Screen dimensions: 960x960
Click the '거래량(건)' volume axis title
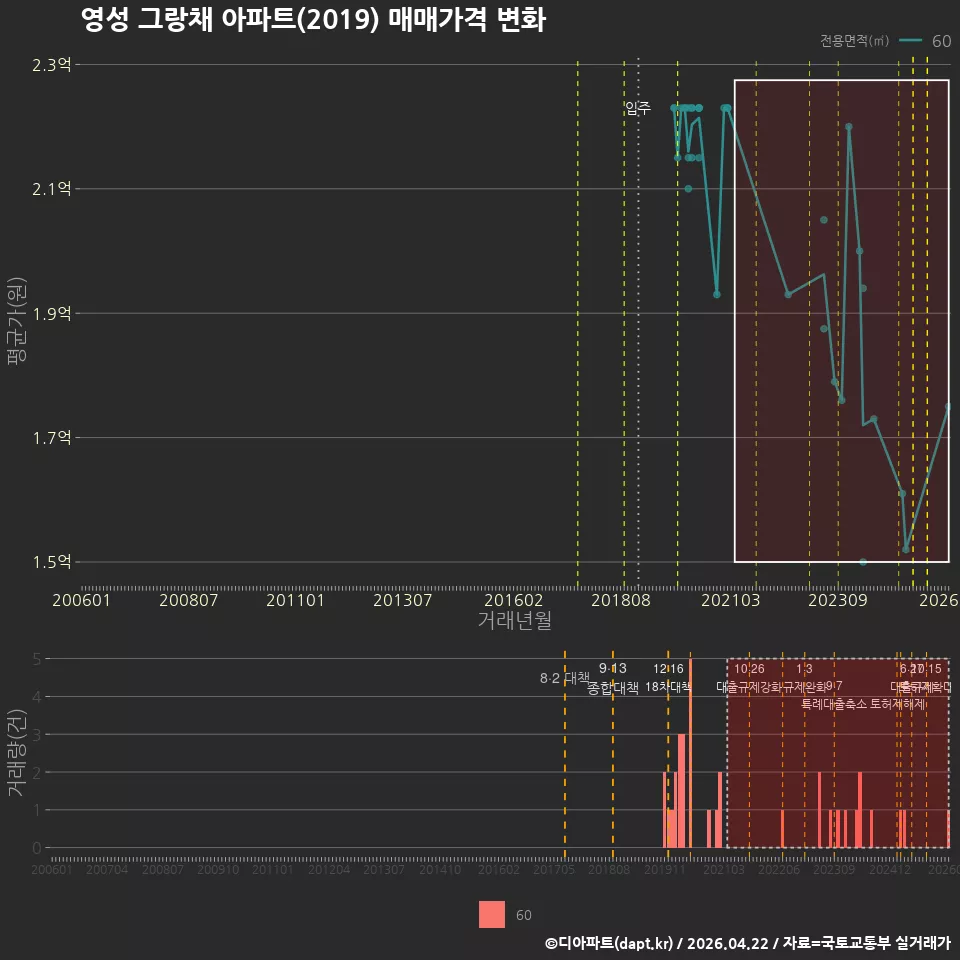(x=17, y=753)
